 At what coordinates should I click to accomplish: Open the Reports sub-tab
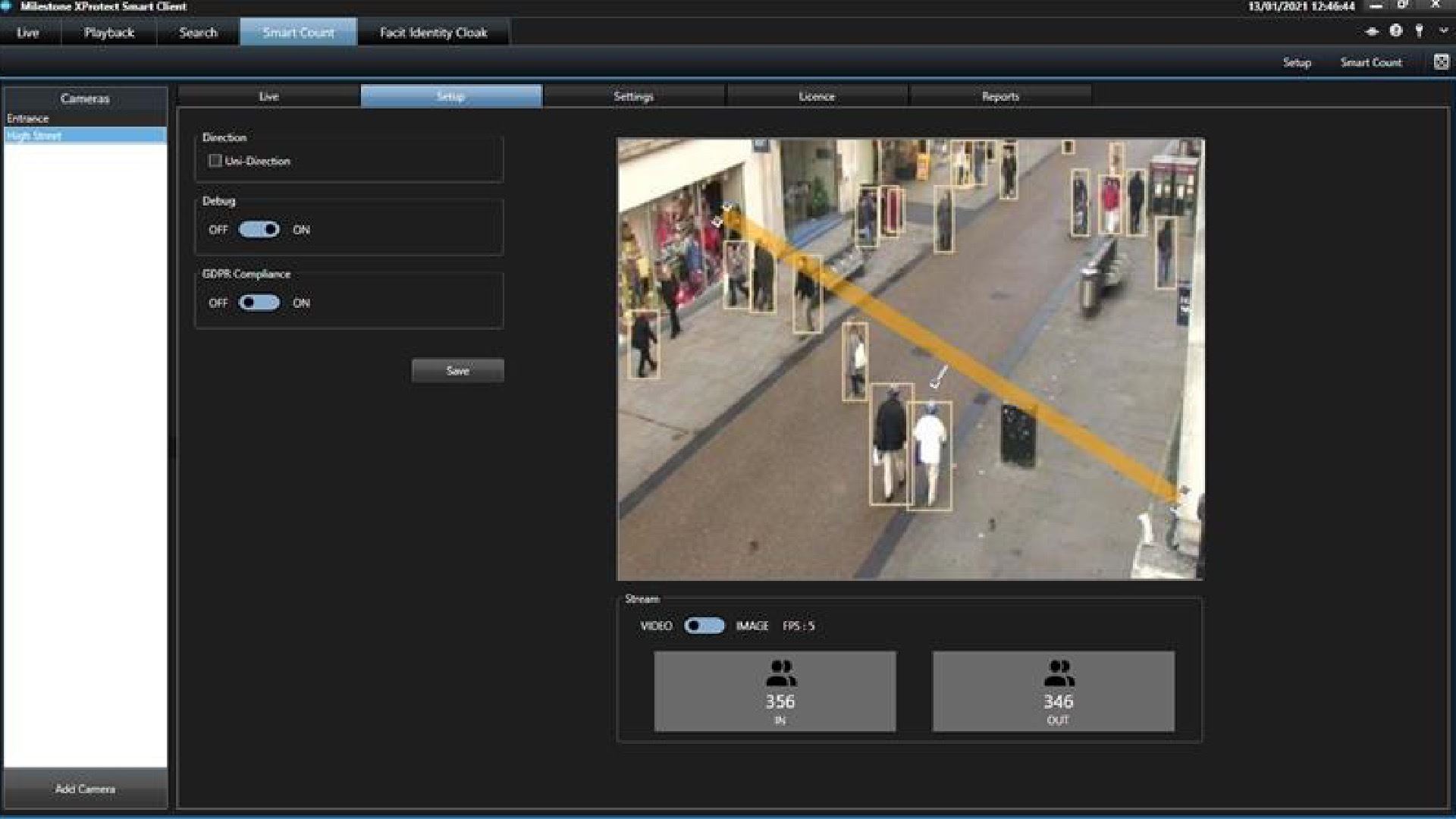coord(1000,96)
